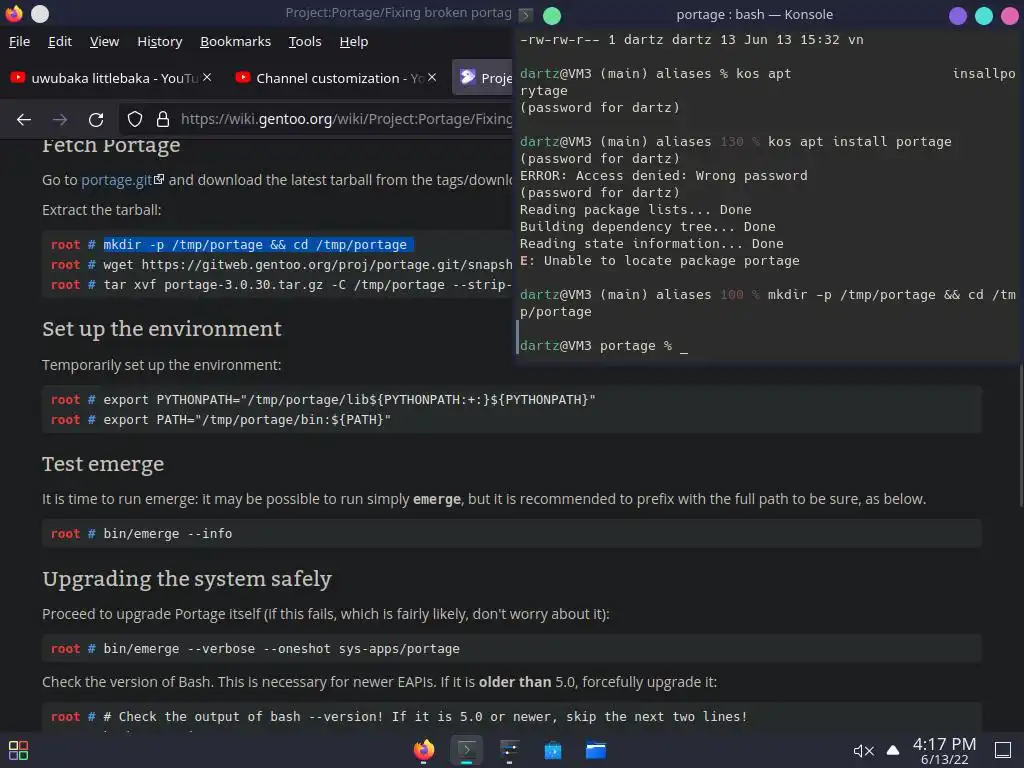The width and height of the screenshot is (1024, 768).
Task: Click 'Unable to locate package portage' error line
Action: (659, 261)
